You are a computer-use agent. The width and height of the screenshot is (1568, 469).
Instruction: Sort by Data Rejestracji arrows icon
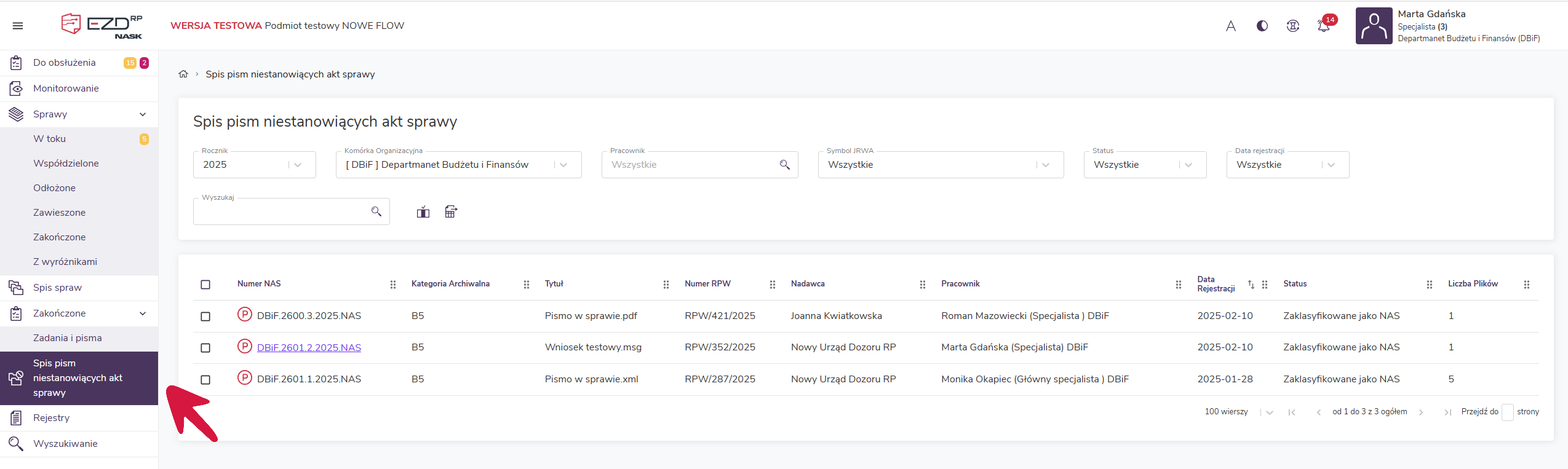click(1251, 284)
